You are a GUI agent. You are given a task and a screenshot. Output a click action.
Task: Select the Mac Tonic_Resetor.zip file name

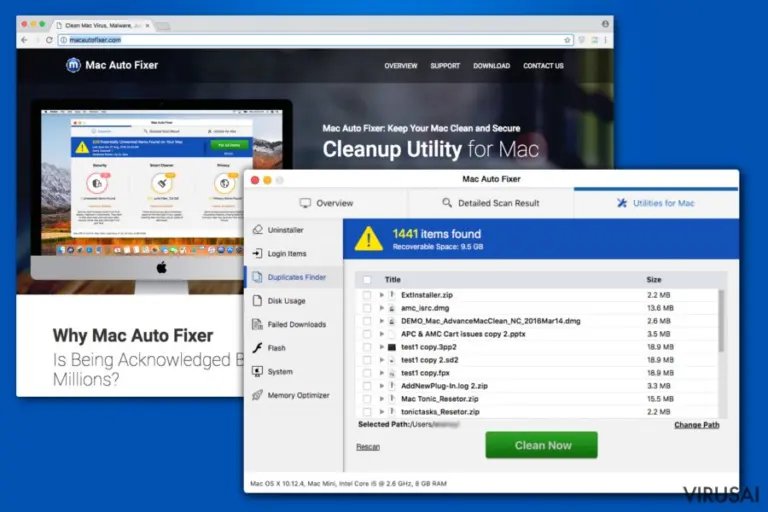[x=439, y=399]
